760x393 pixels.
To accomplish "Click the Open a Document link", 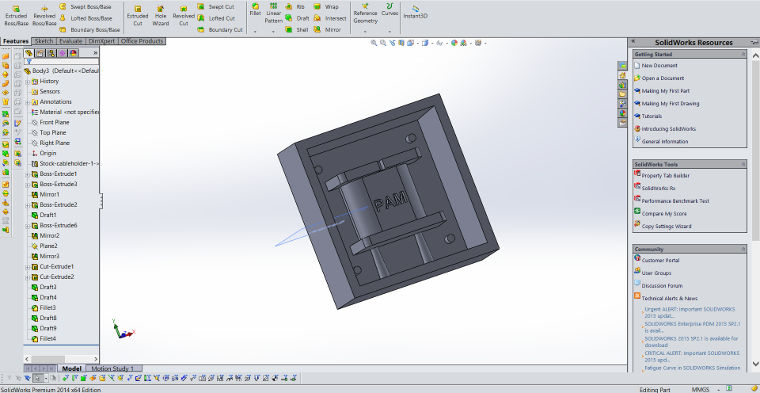I will 663,78.
